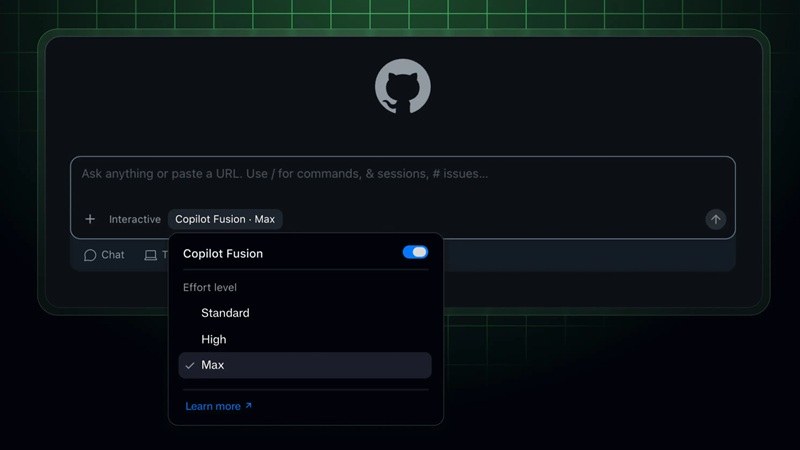Screen dimensions: 800x450
Task: Open the Copilot Fusion · Max selector
Action: [225, 219]
